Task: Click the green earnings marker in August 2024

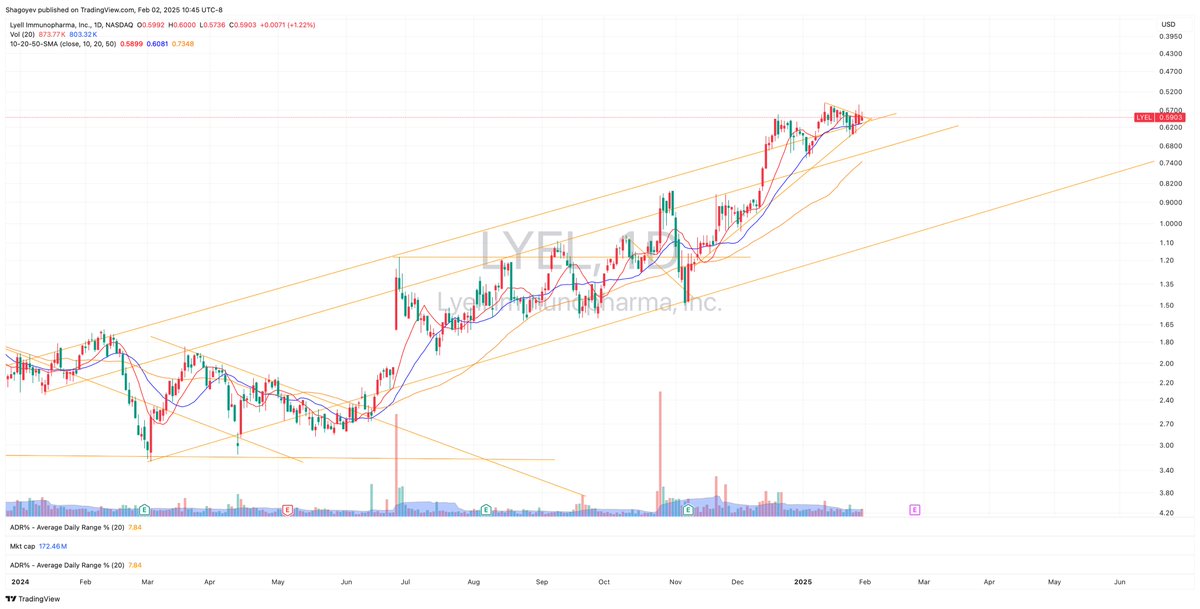Action: click(x=484, y=509)
